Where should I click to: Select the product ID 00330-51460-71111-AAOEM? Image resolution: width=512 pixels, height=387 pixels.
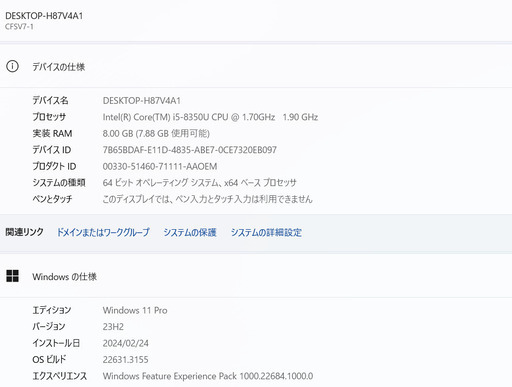pyautogui.click(x=160, y=166)
